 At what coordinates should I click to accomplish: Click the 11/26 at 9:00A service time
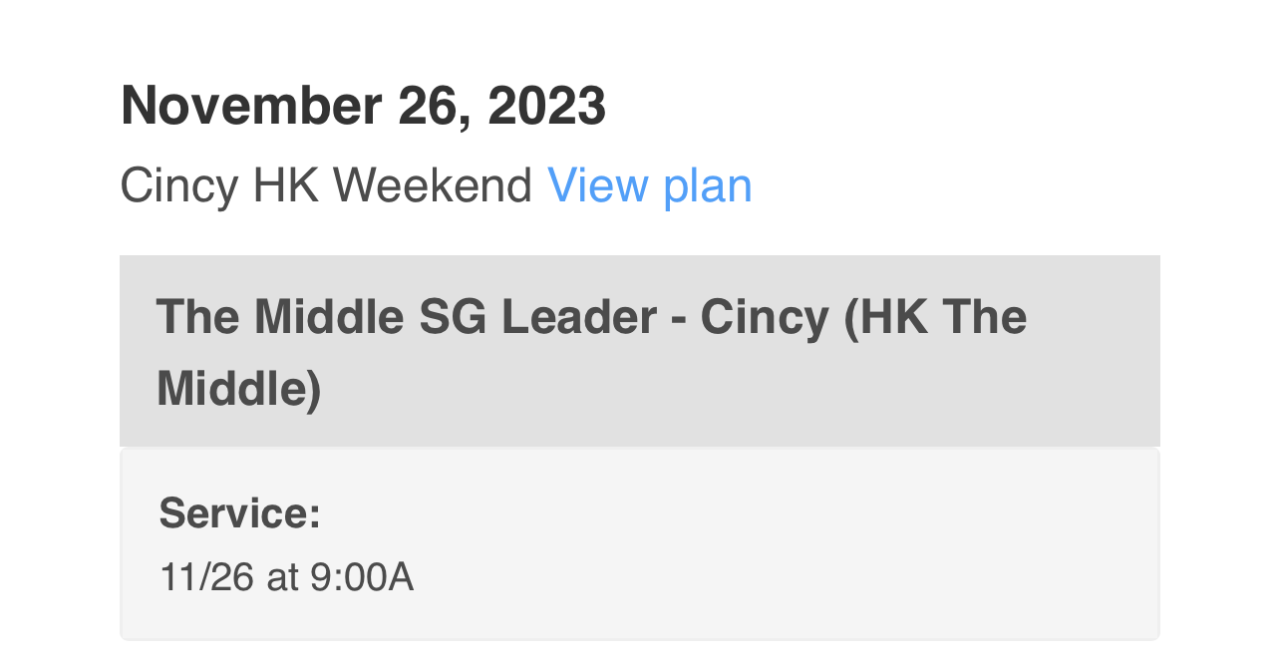point(286,578)
